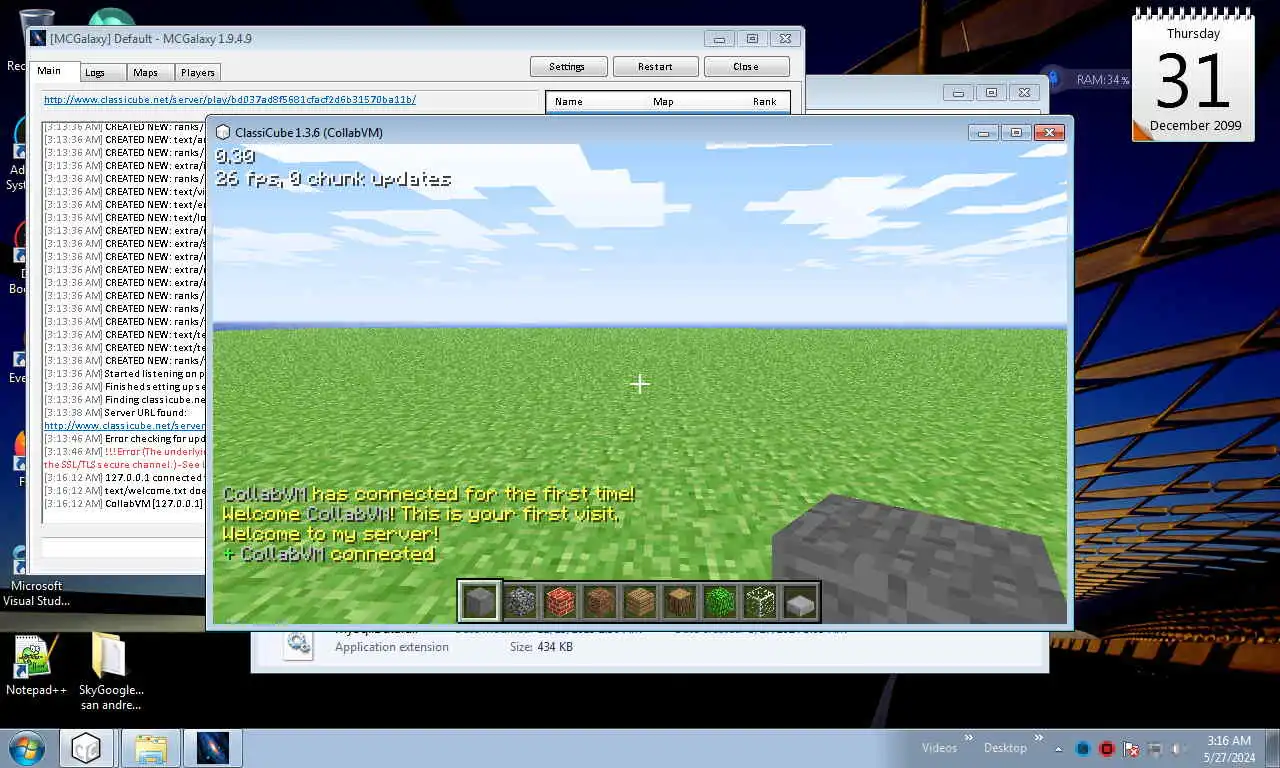Click the Map column header
This screenshot has width=1280, height=768.
point(663,101)
